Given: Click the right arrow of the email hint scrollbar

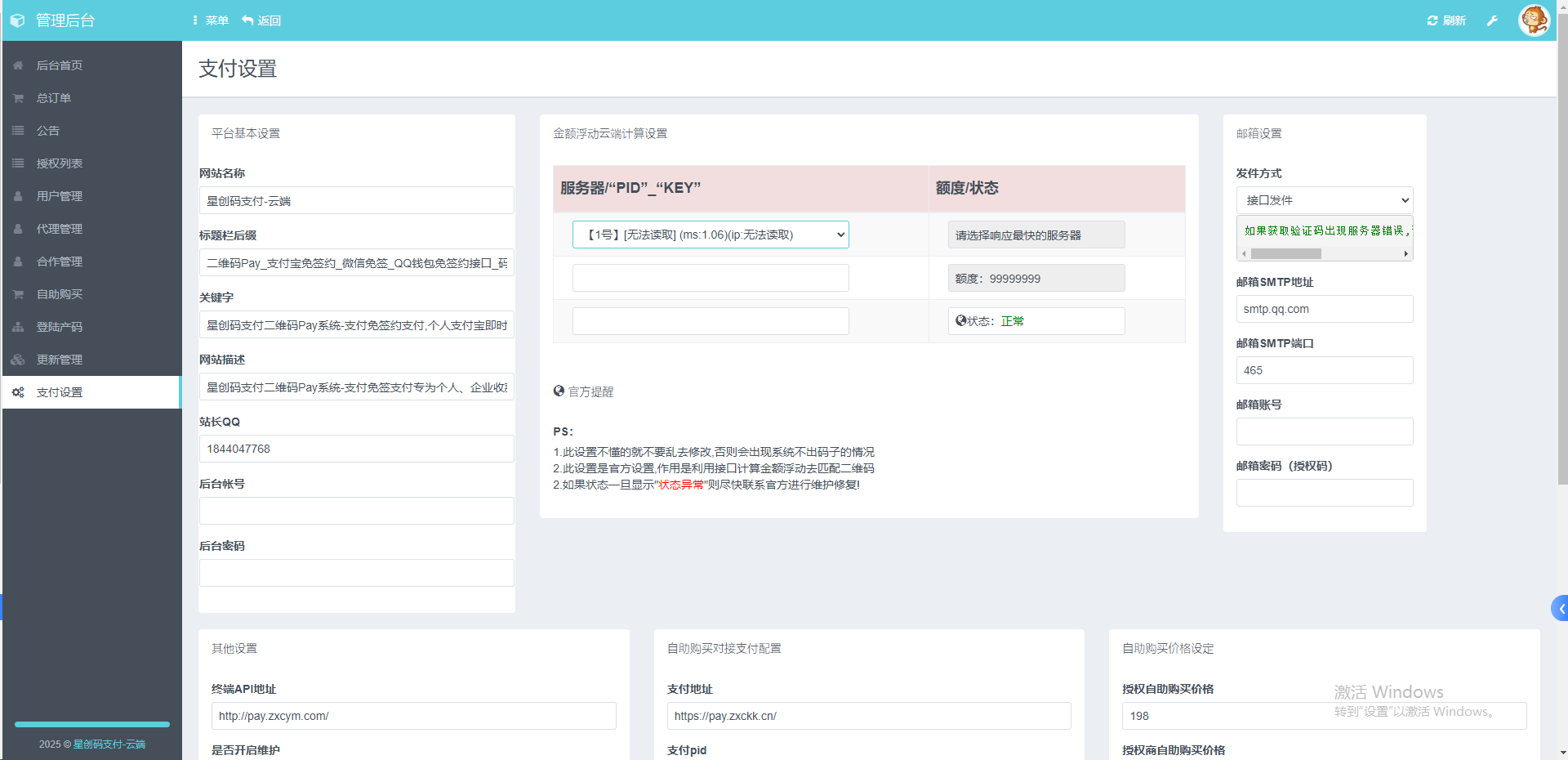Looking at the screenshot, I should click(1405, 254).
